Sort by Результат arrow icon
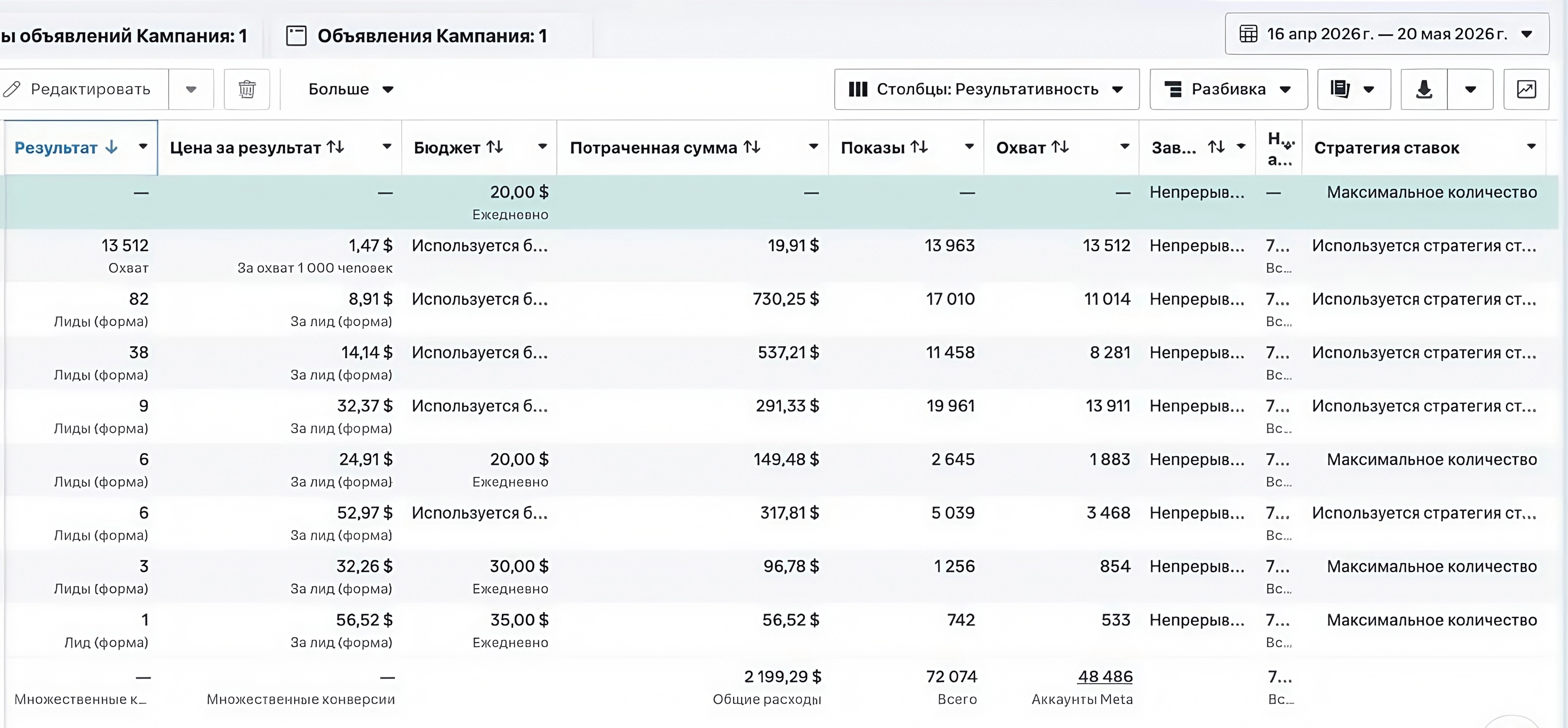Screen dimensions: 1568x728 point(112,147)
